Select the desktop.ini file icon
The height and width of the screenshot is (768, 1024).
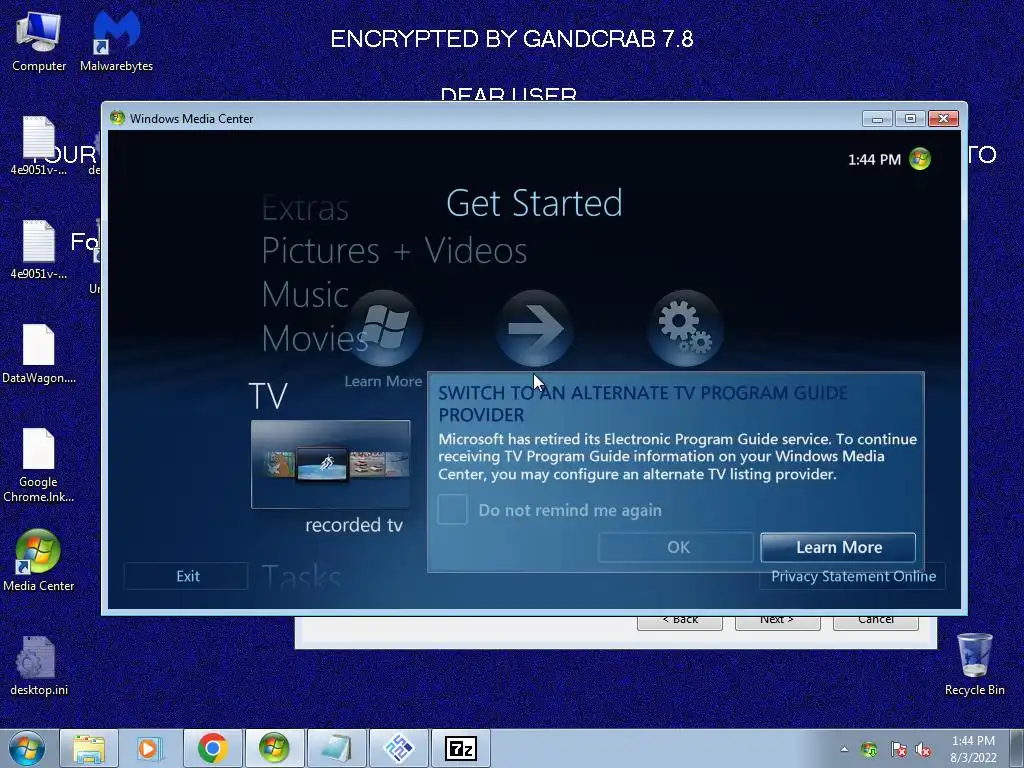[39, 666]
